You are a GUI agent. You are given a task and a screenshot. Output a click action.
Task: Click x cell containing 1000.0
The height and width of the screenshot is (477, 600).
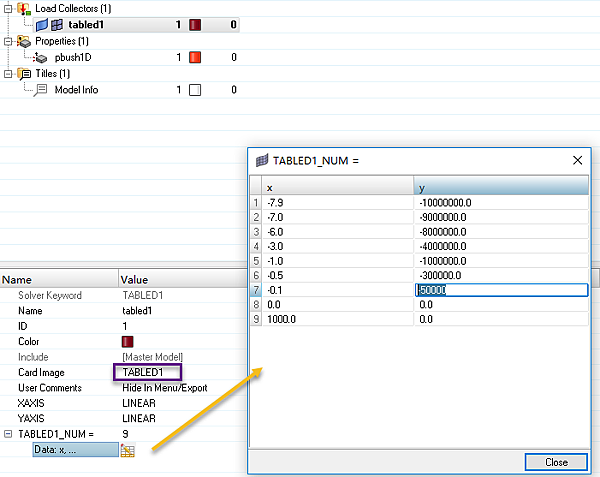tap(338, 319)
